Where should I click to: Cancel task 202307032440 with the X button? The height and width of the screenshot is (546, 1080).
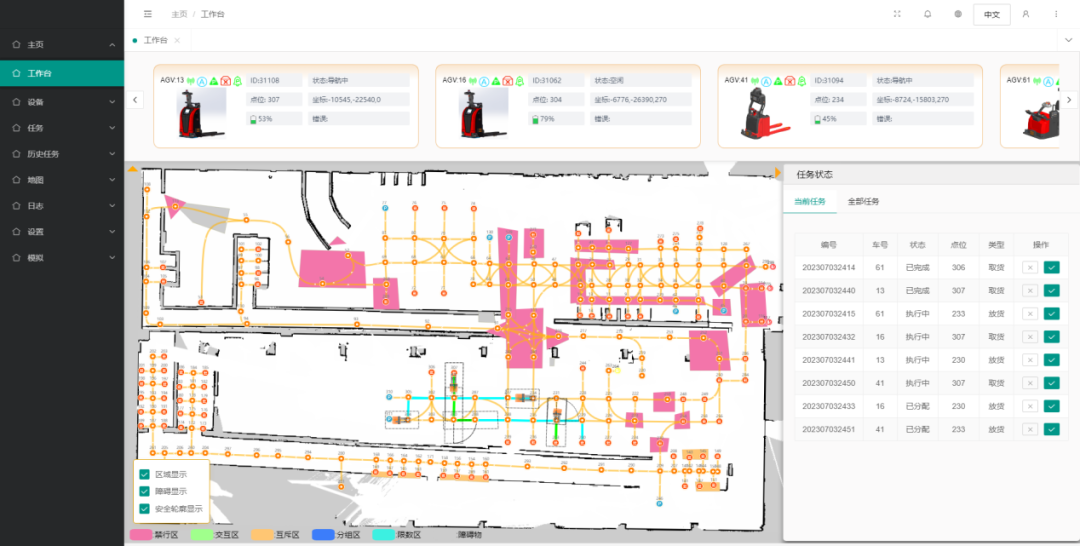point(1030,290)
